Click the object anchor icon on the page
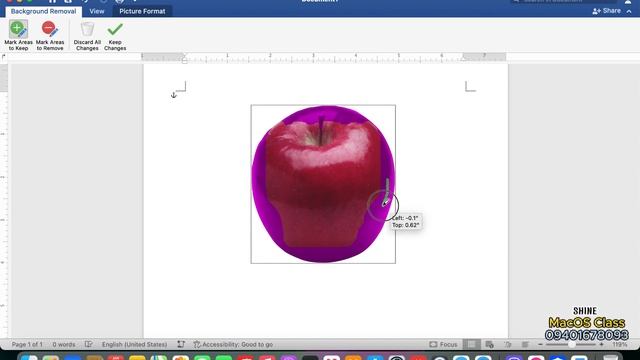The height and width of the screenshot is (360, 640). pos(173,95)
